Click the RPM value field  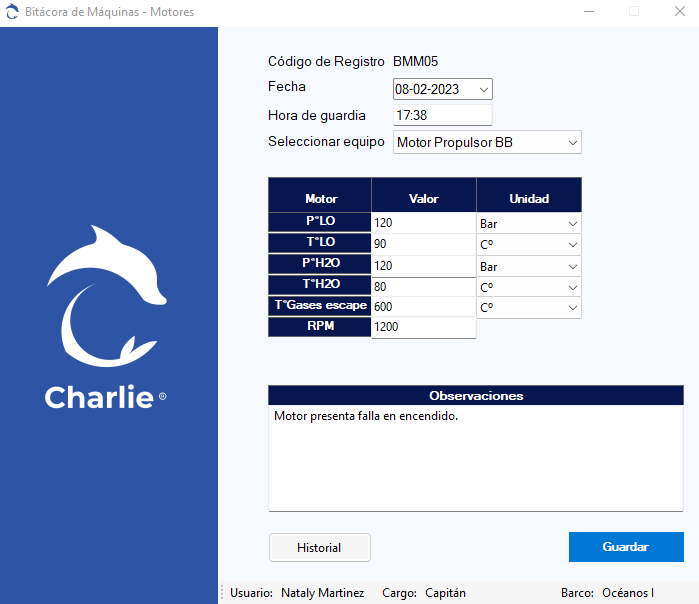pyautogui.click(x=423, y=327)
